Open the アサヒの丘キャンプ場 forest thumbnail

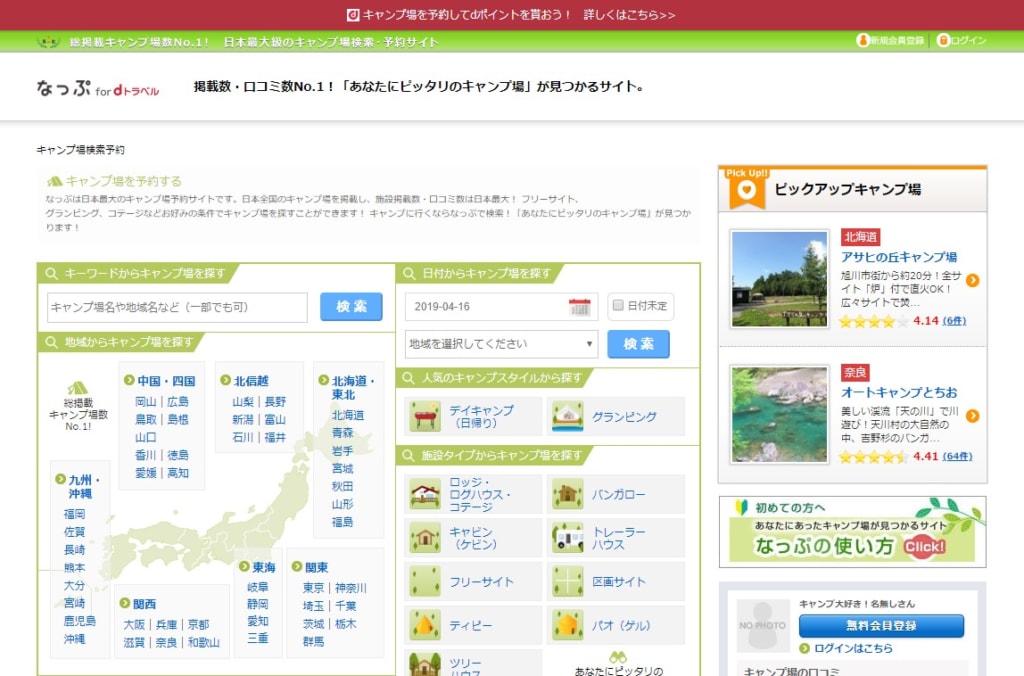tap(780, 280)
